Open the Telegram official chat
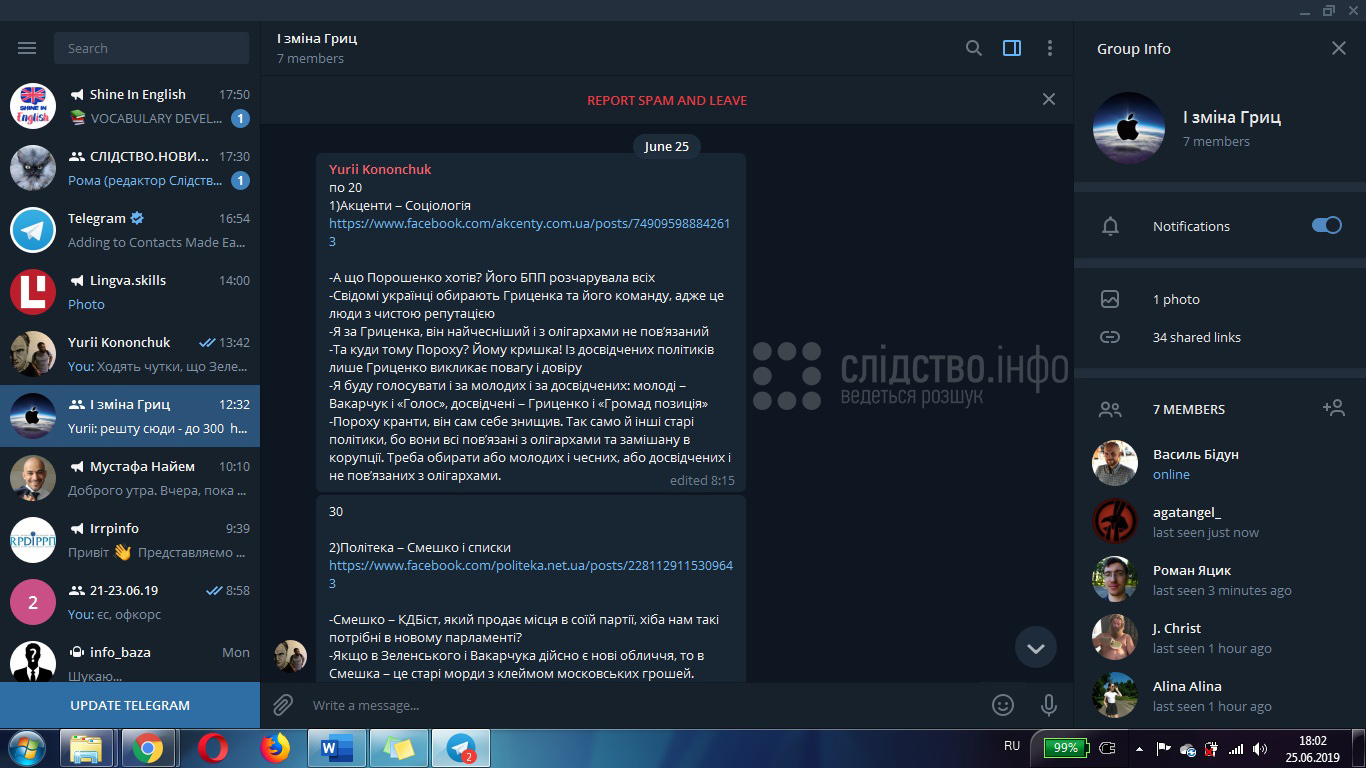 tap(130, 230)
